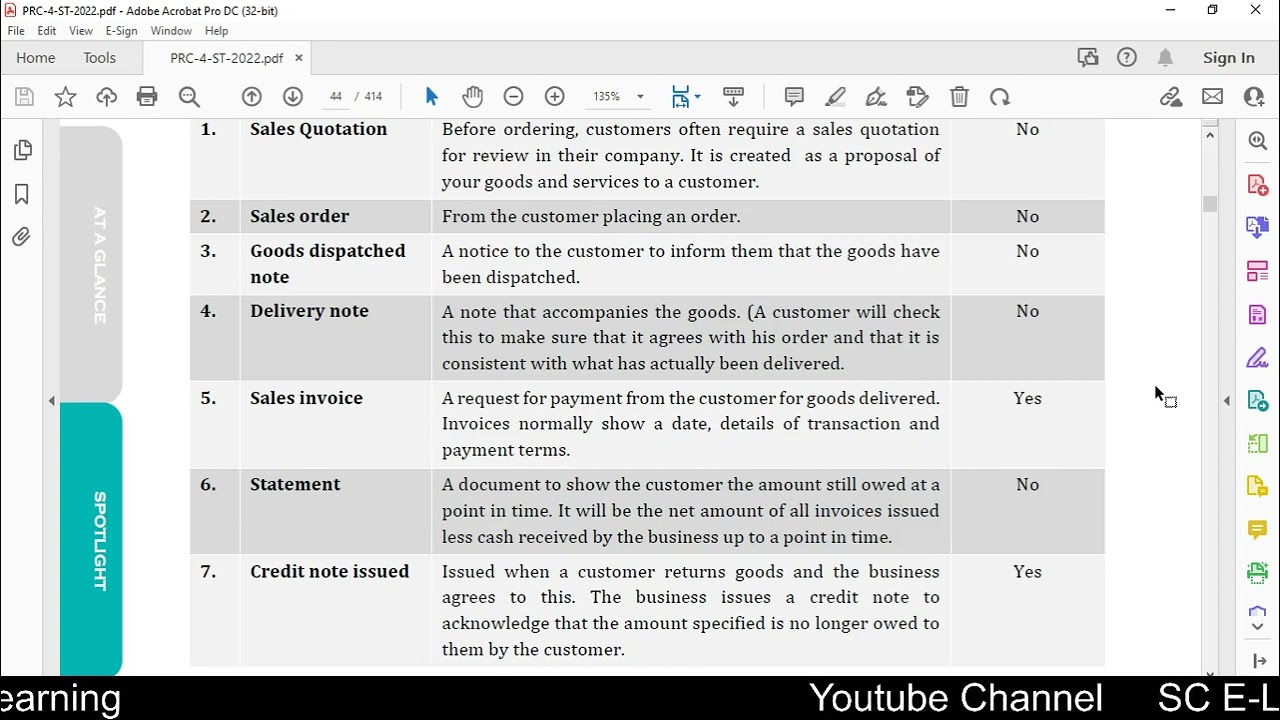The height and width of the screenshot is (720, 1280).
Task: Zoom out with the minus button
Action: click(x=513, y=97)
